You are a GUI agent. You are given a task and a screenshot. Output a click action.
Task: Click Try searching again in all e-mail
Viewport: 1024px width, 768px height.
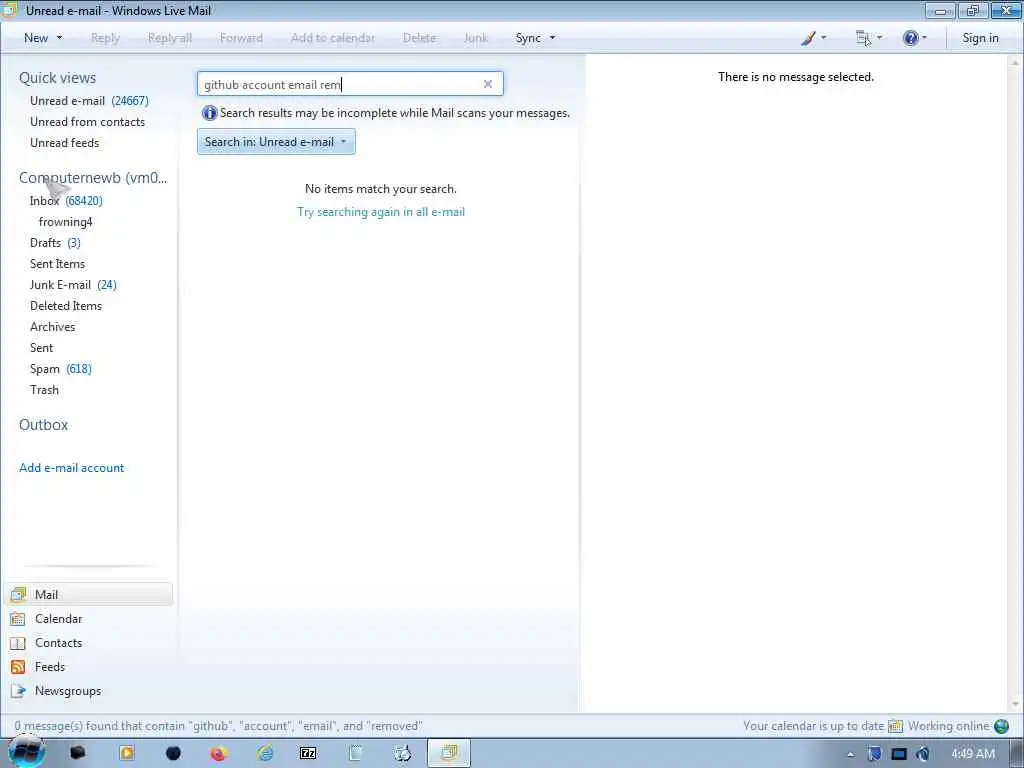pos(381,212)
